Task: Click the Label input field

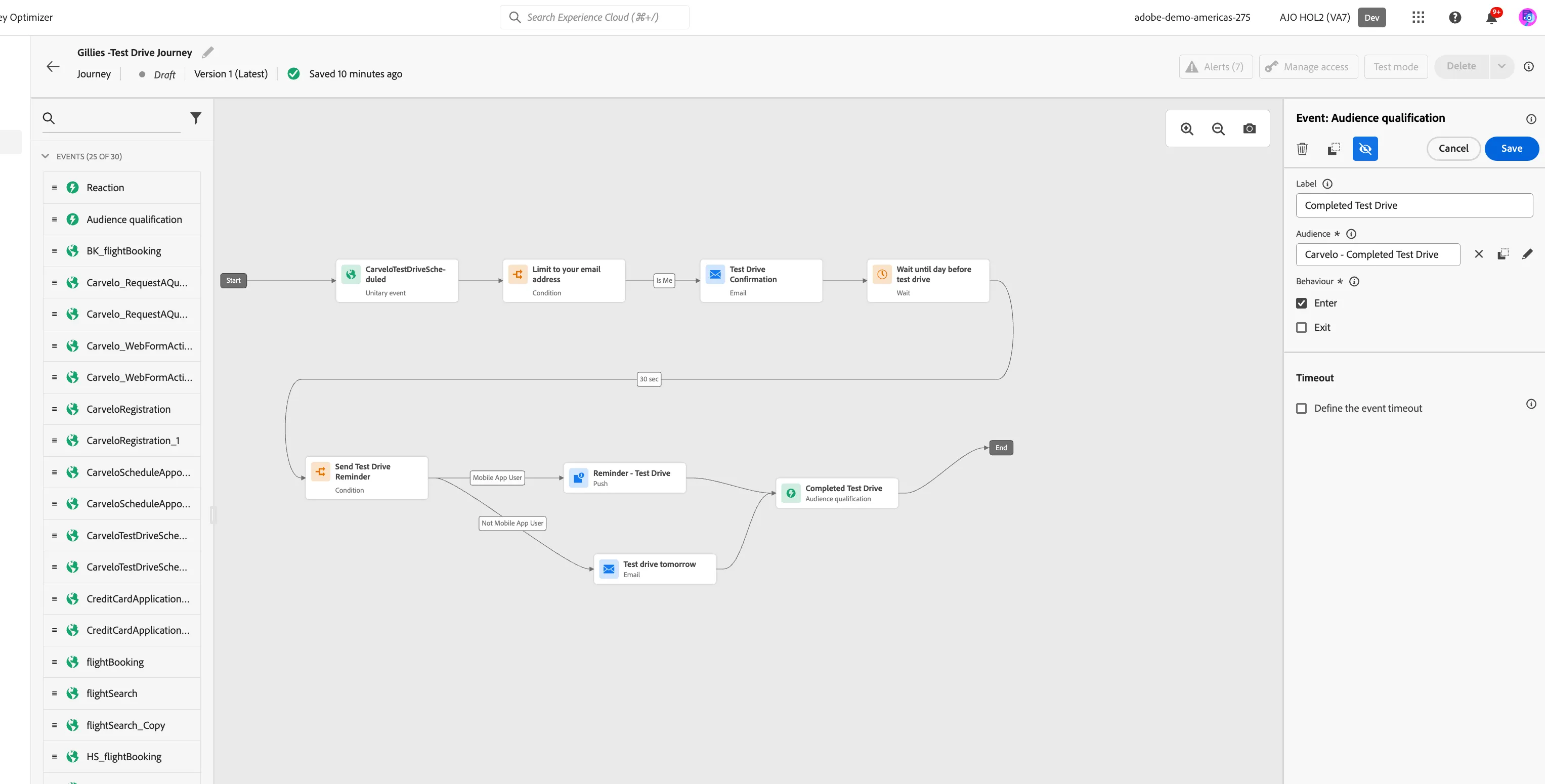Action: point(1413,205)
